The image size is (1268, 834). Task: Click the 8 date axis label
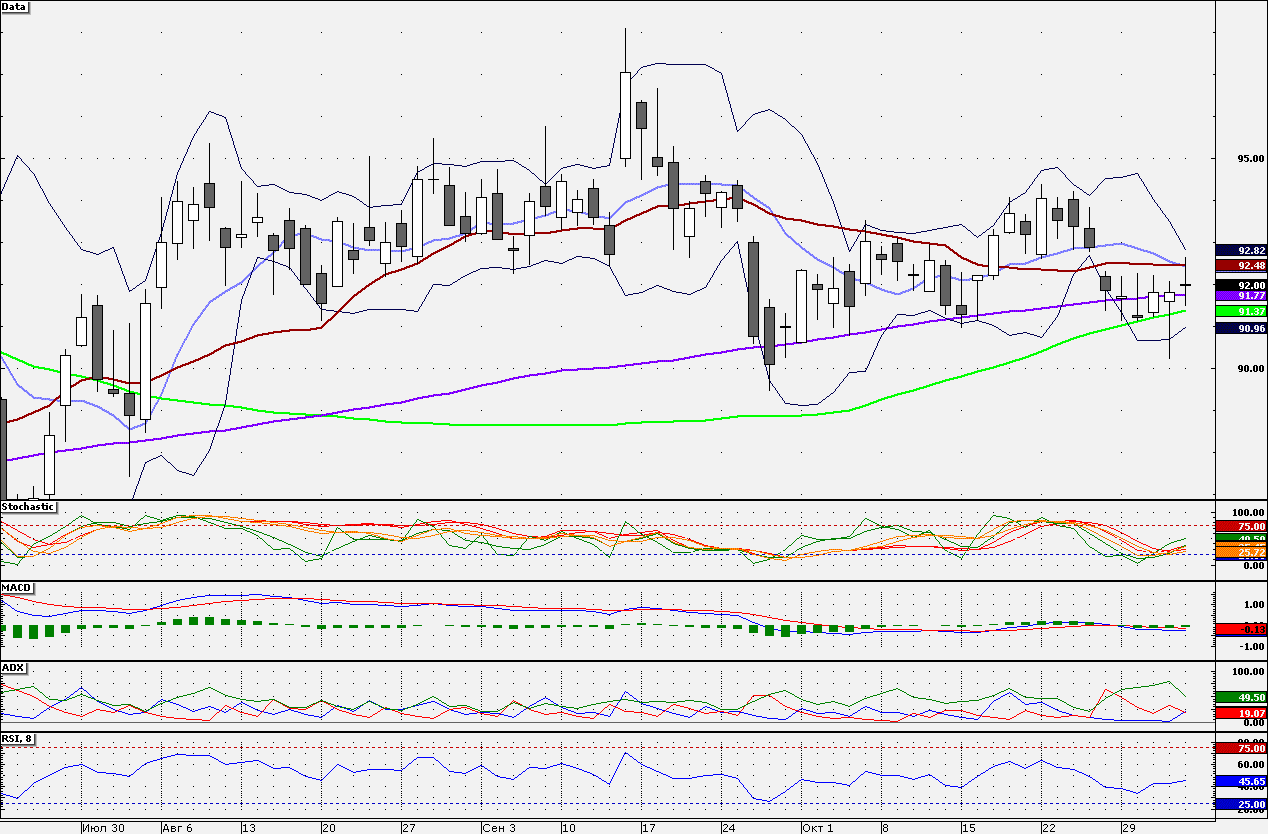(x=886, y=828)
